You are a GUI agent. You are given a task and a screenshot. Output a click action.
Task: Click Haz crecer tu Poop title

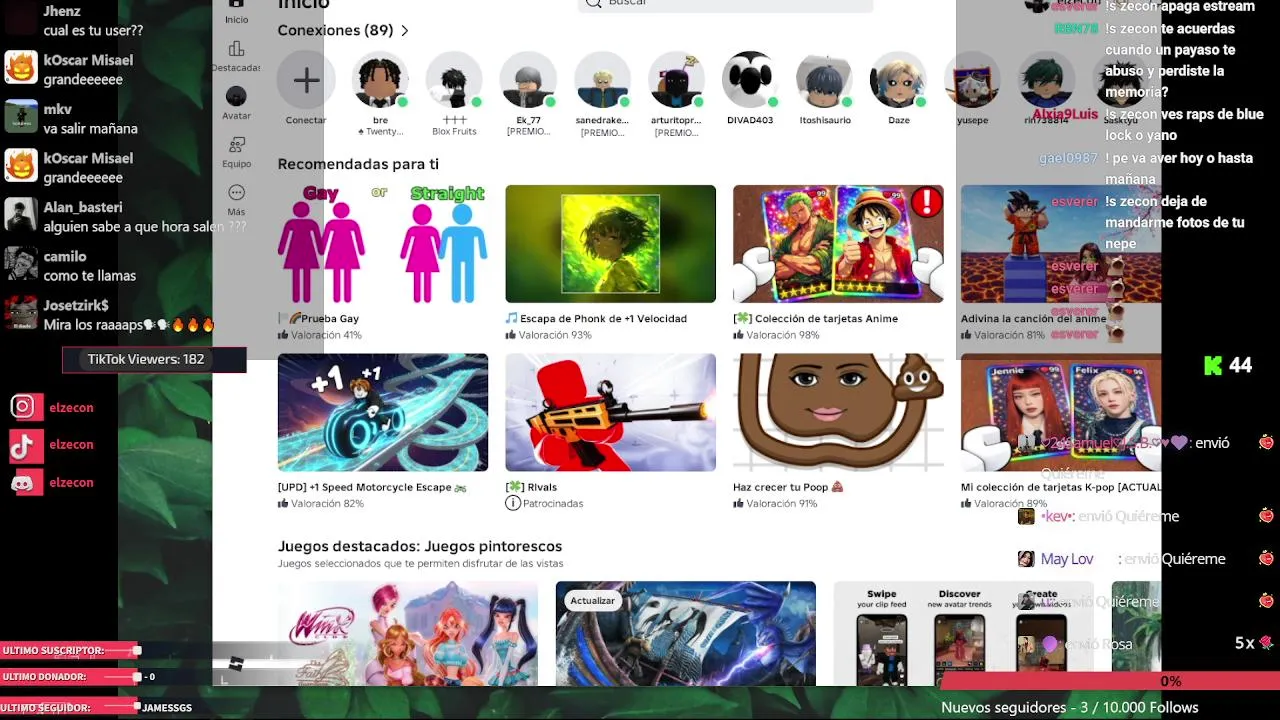788,487
